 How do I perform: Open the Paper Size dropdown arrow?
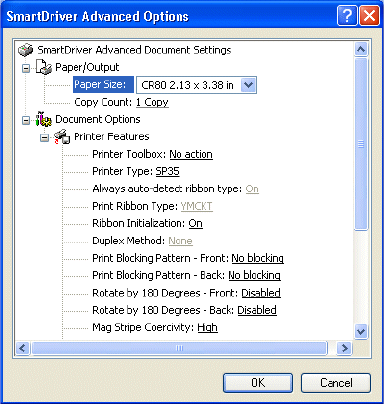248,85
